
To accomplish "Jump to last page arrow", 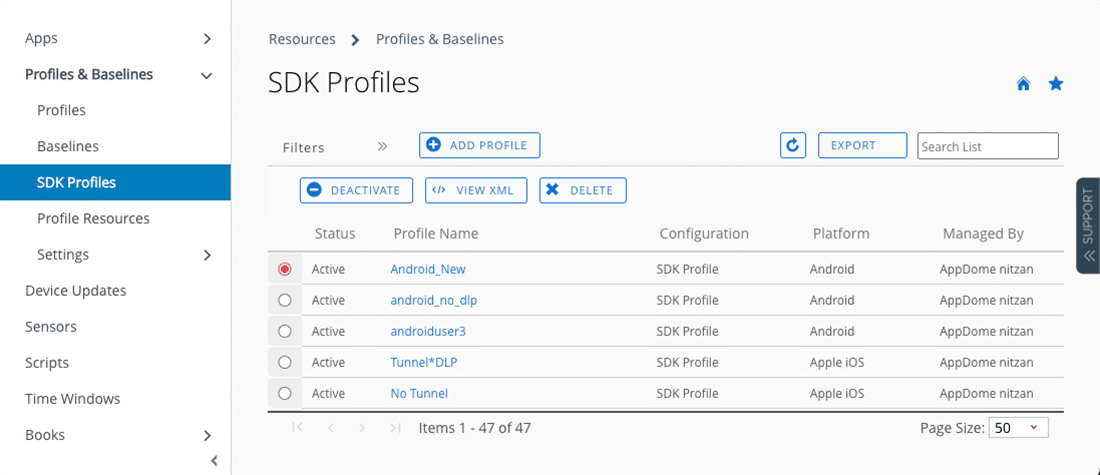I will (395, 428).
